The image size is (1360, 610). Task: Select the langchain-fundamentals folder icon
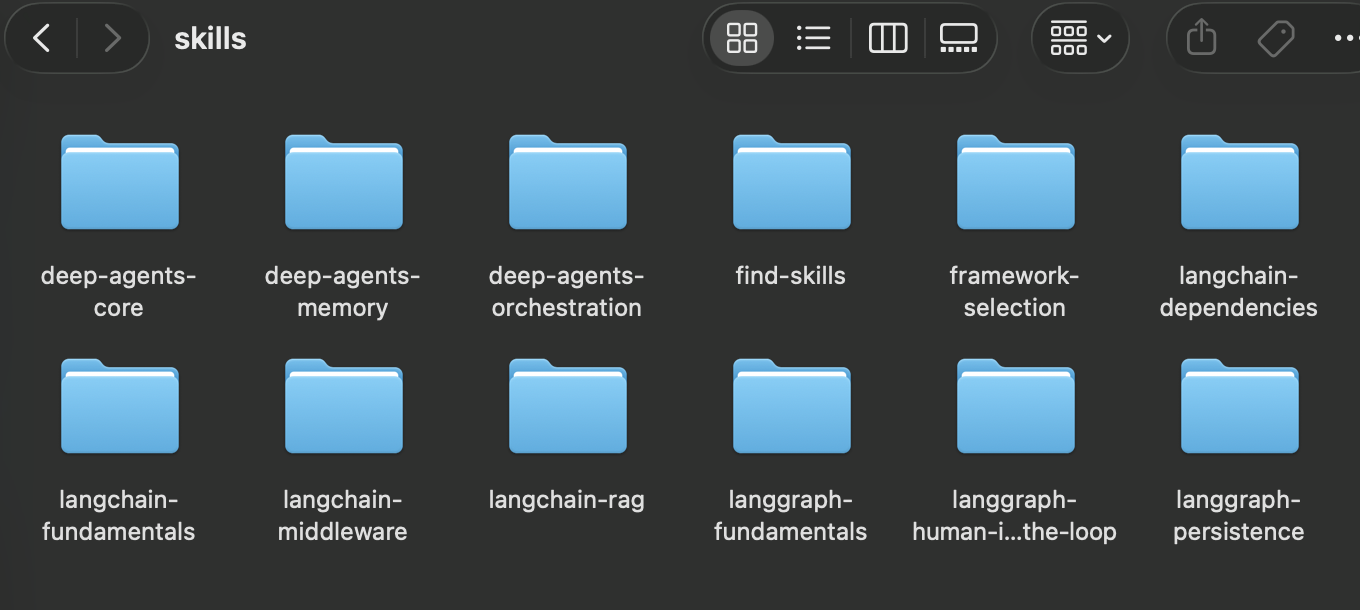coord(119,407)
